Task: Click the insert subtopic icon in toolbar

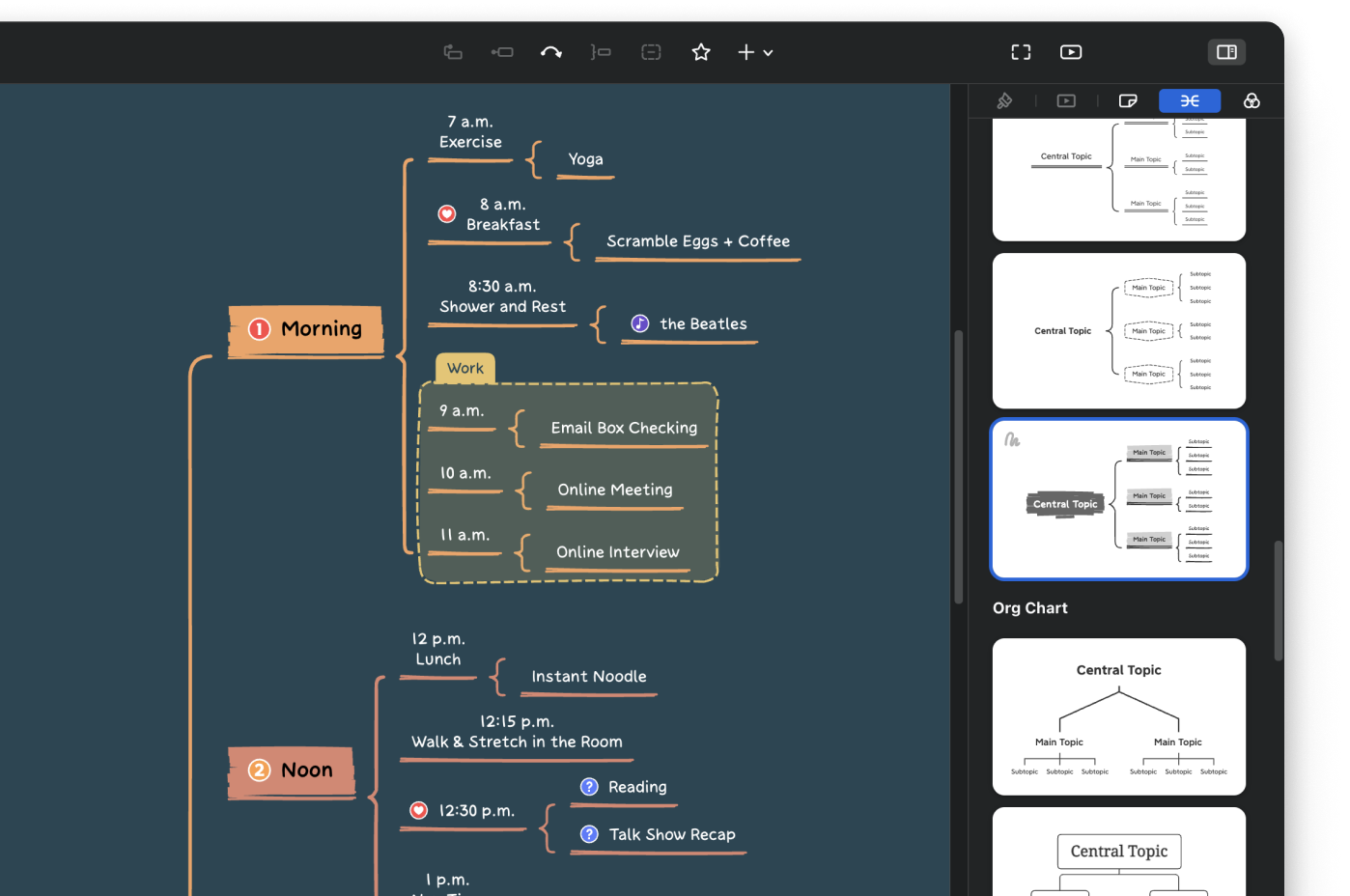Action: coord(502,52)
